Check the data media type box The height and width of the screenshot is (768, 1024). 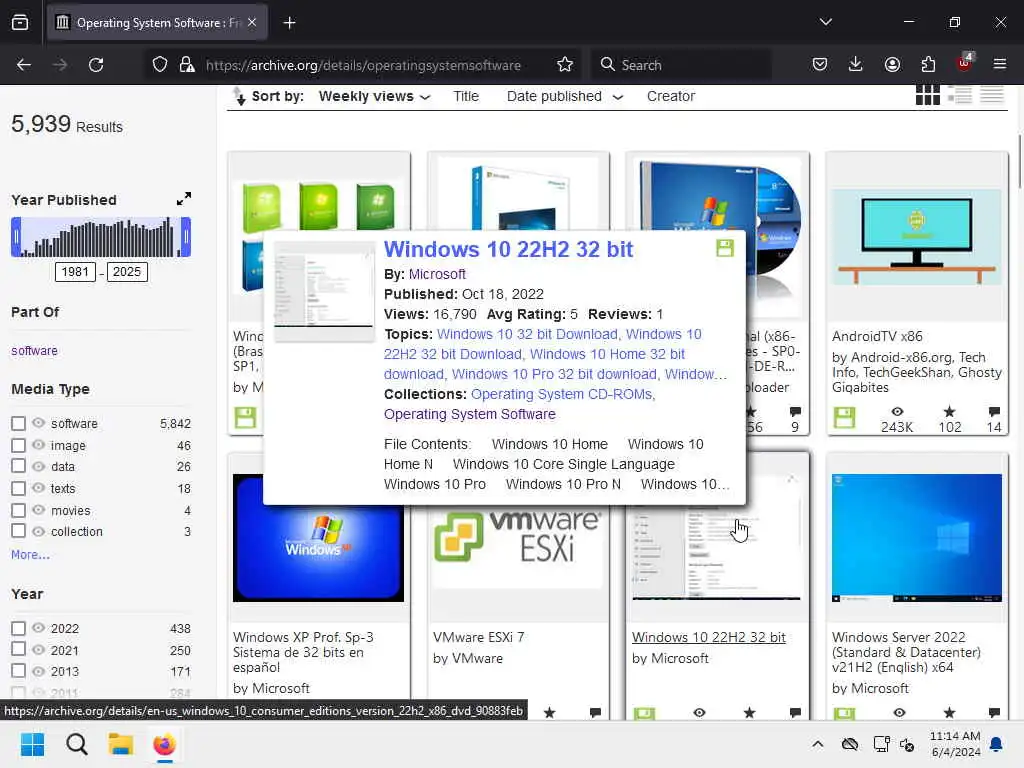18,466
